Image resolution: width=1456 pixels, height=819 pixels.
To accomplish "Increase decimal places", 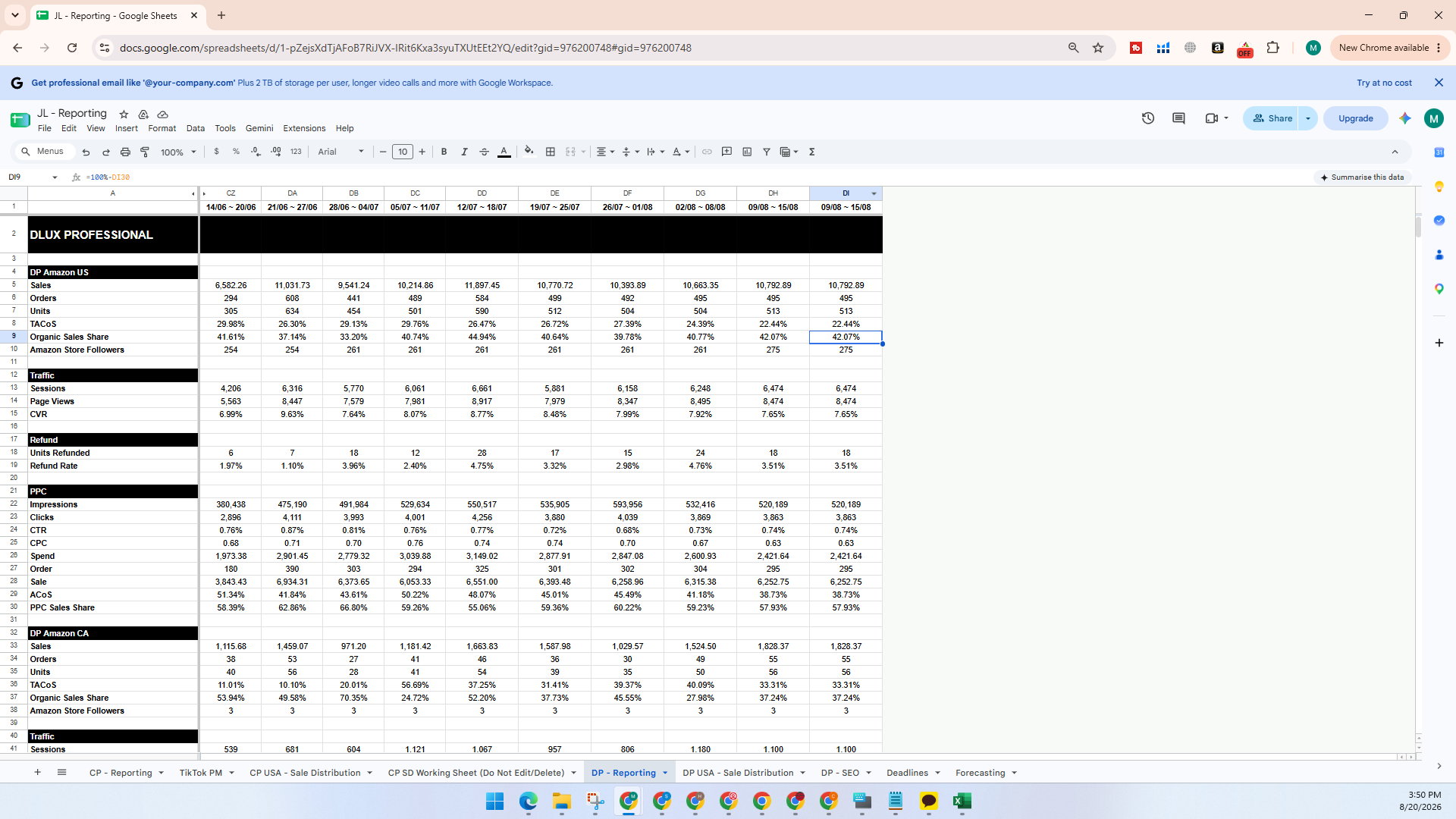I will [276, 152].
